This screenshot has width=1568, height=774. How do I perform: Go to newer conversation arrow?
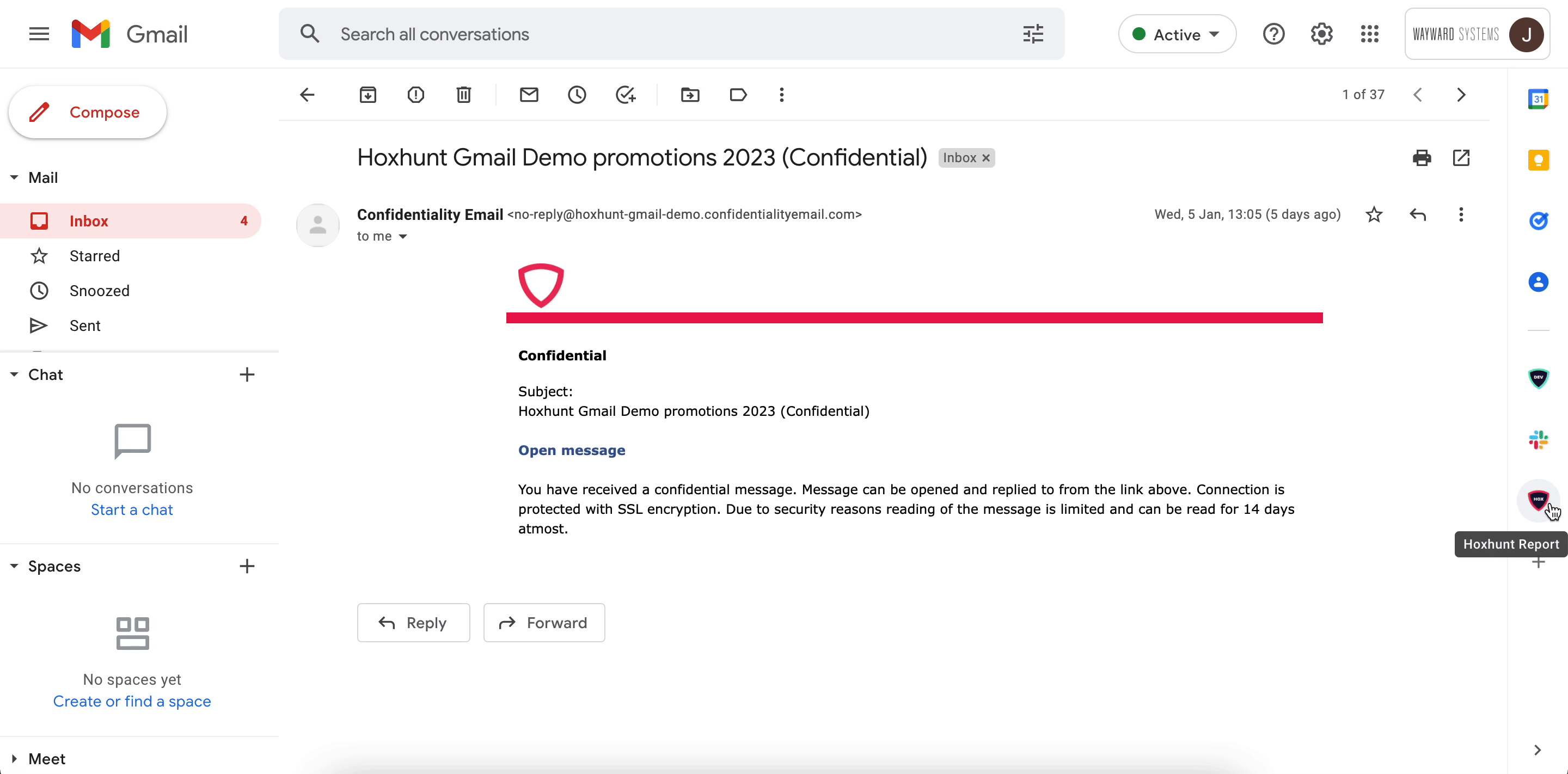click(x=1418, y=95)
